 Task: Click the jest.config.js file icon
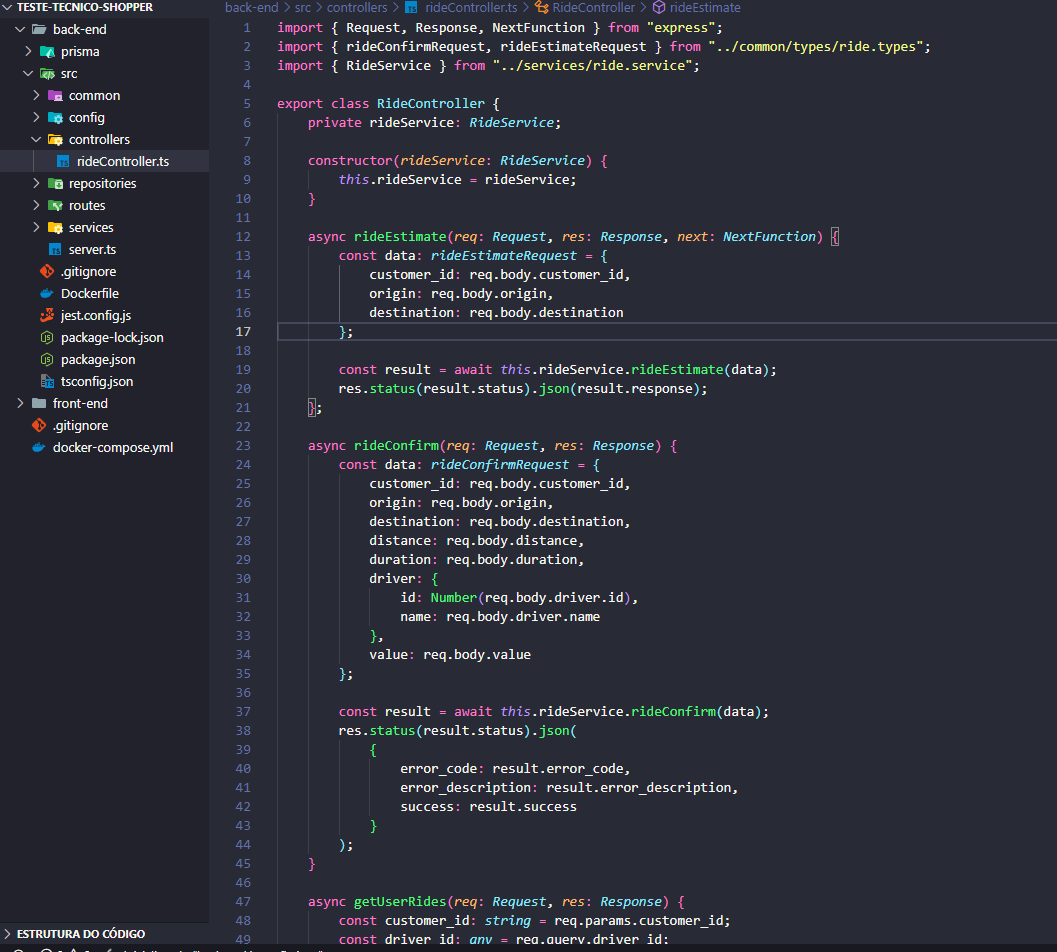click(x=46, y=316)
